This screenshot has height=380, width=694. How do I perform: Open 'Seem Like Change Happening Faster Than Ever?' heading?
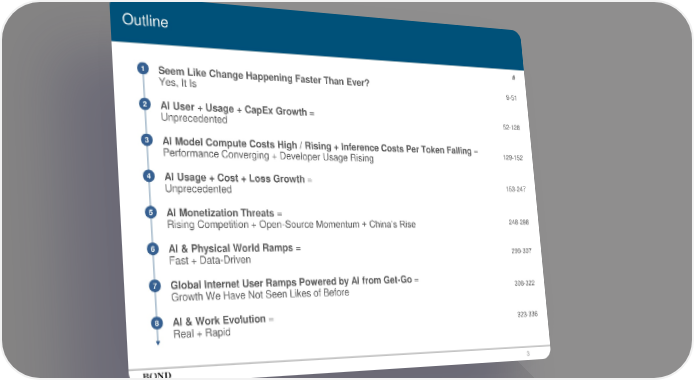coord(263,77)
